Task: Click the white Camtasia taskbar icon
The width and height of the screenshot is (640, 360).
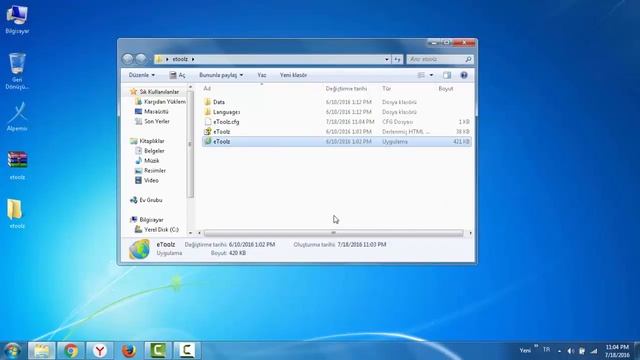Action: pyautogui.click(x=187, y=351)
